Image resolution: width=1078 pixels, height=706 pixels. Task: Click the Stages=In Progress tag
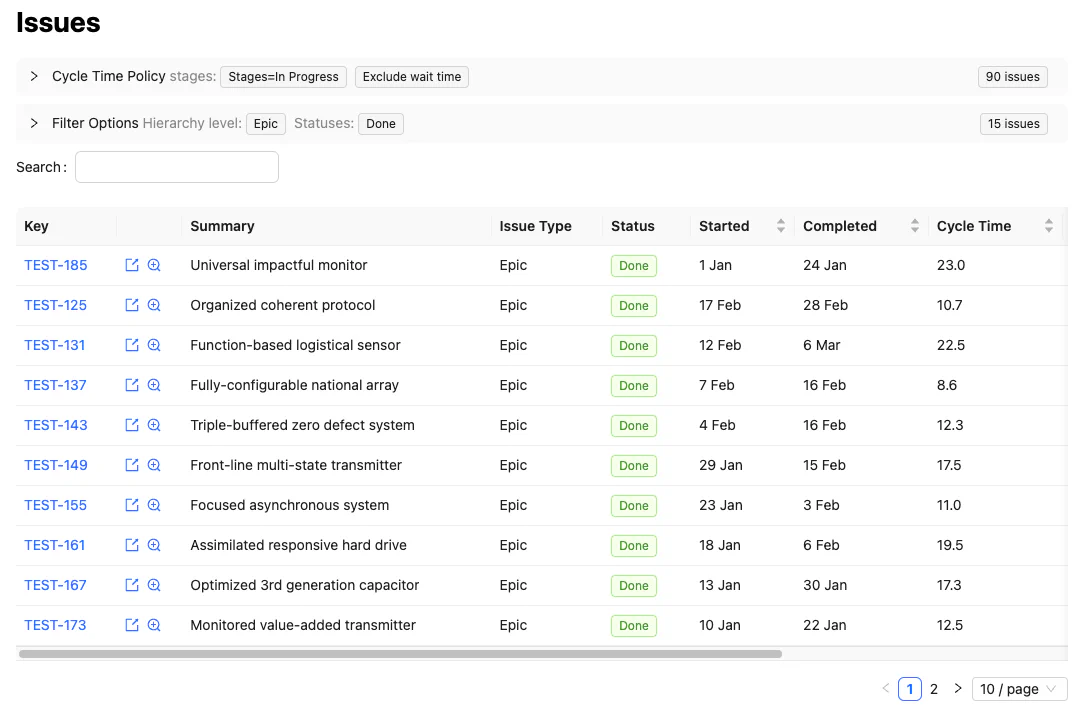(283, 76)
